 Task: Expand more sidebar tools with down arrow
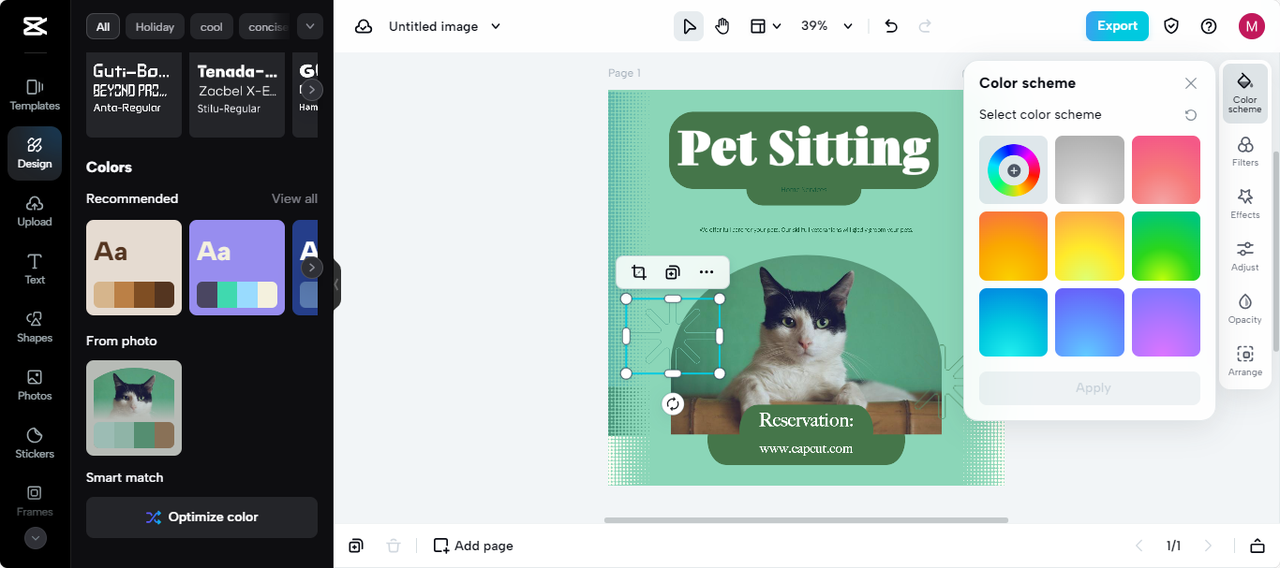click(x=35, y=538)
